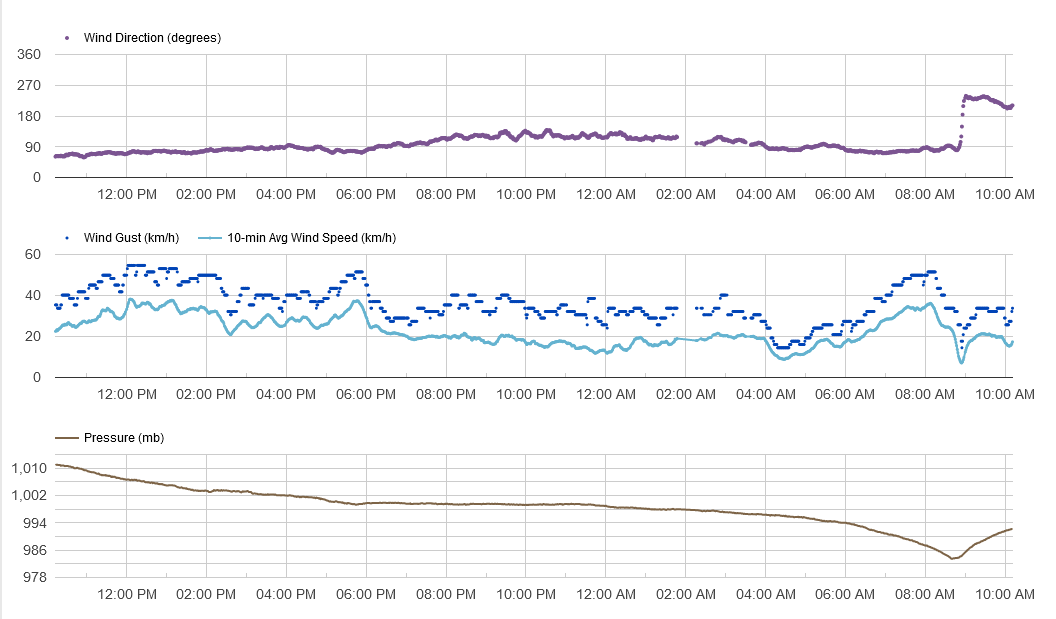Click the 10-min Avg Wind Speed legend line
Image resolution: width=1056 pixels, height=619 pixels.
tap(210, 238)
